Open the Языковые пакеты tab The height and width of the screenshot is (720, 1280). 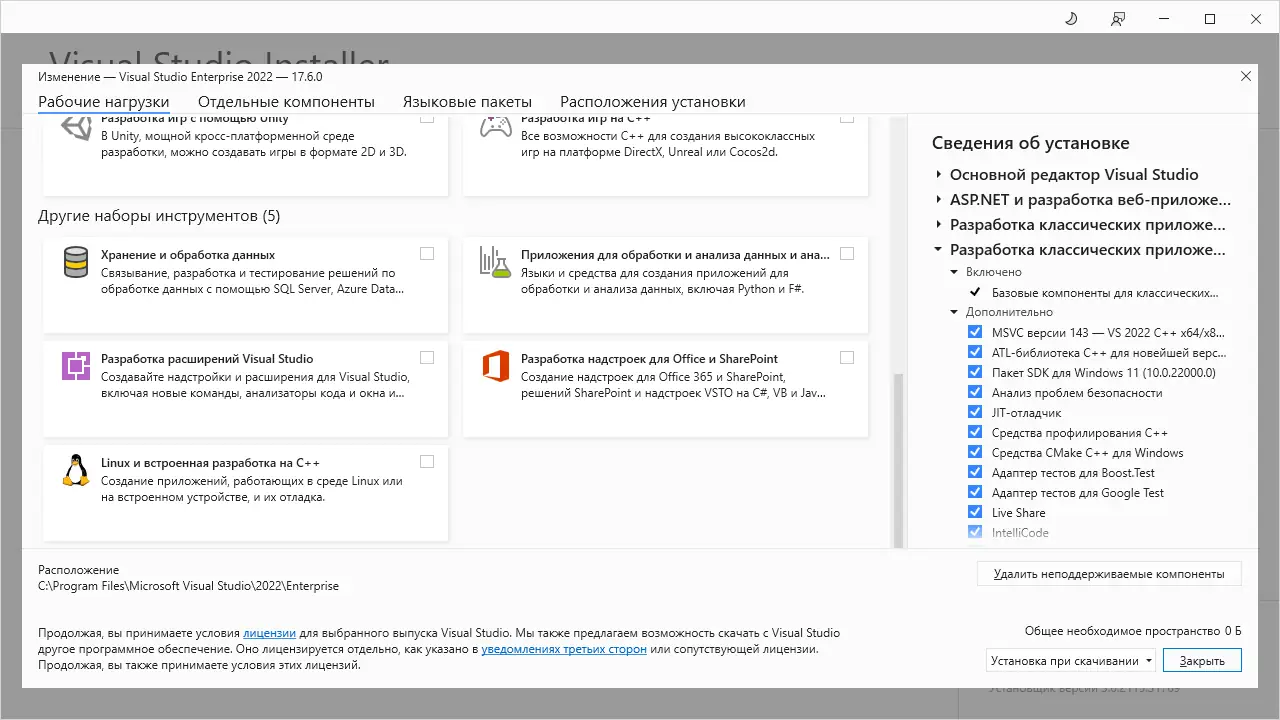coord(467,101)
